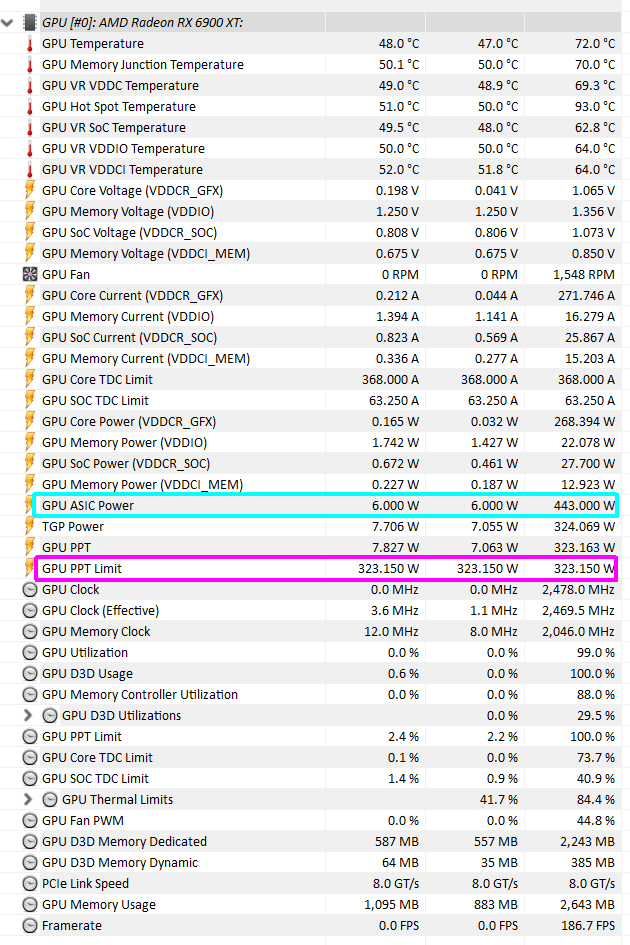The width and height of the screenshot is (630, 945).
Task: Click the 443.000 W ASIC power value
Action: tap(584, 506)
